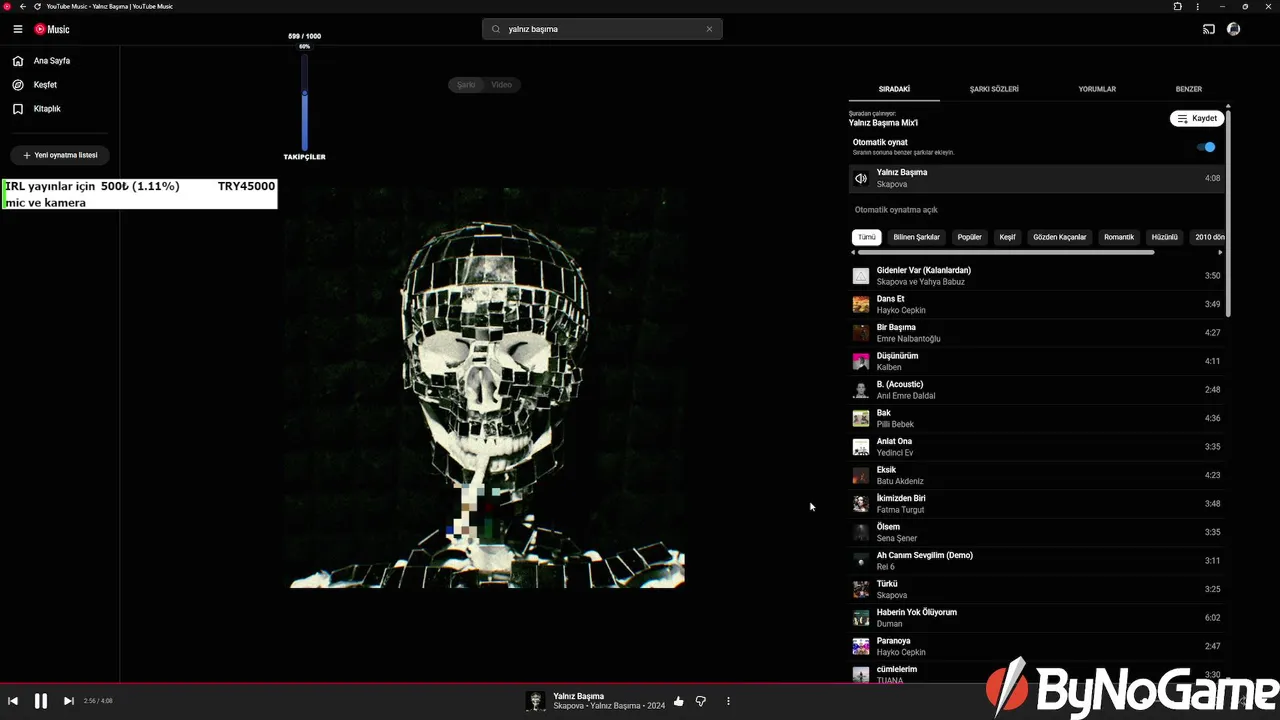Reload the page with the refresh icon
This screenshot has width=1280, height=720.
(x=37, y=6)
